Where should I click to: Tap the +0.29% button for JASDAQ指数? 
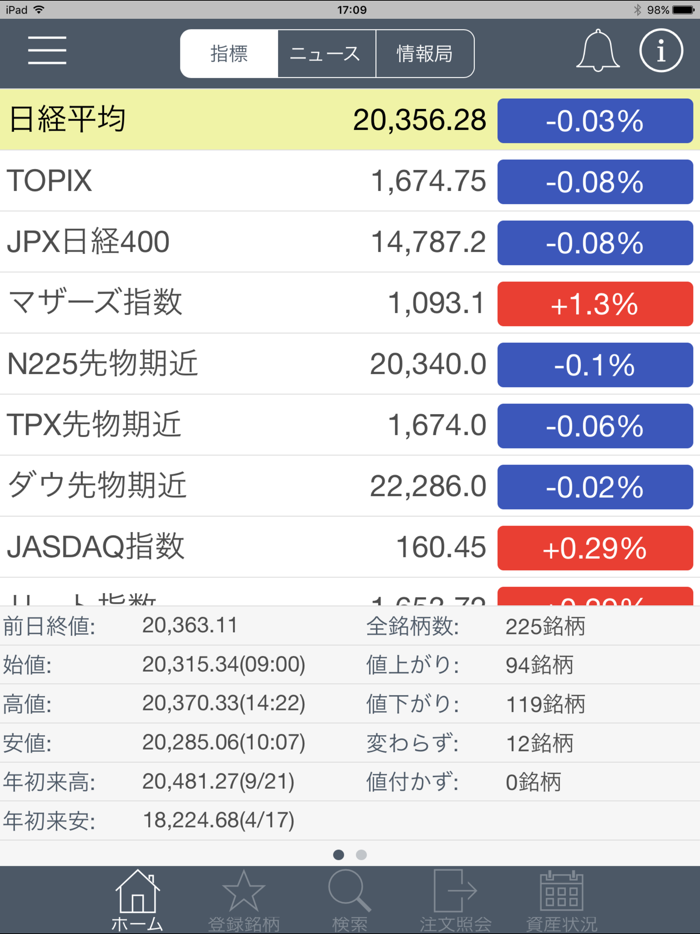[x=595, y=548]
